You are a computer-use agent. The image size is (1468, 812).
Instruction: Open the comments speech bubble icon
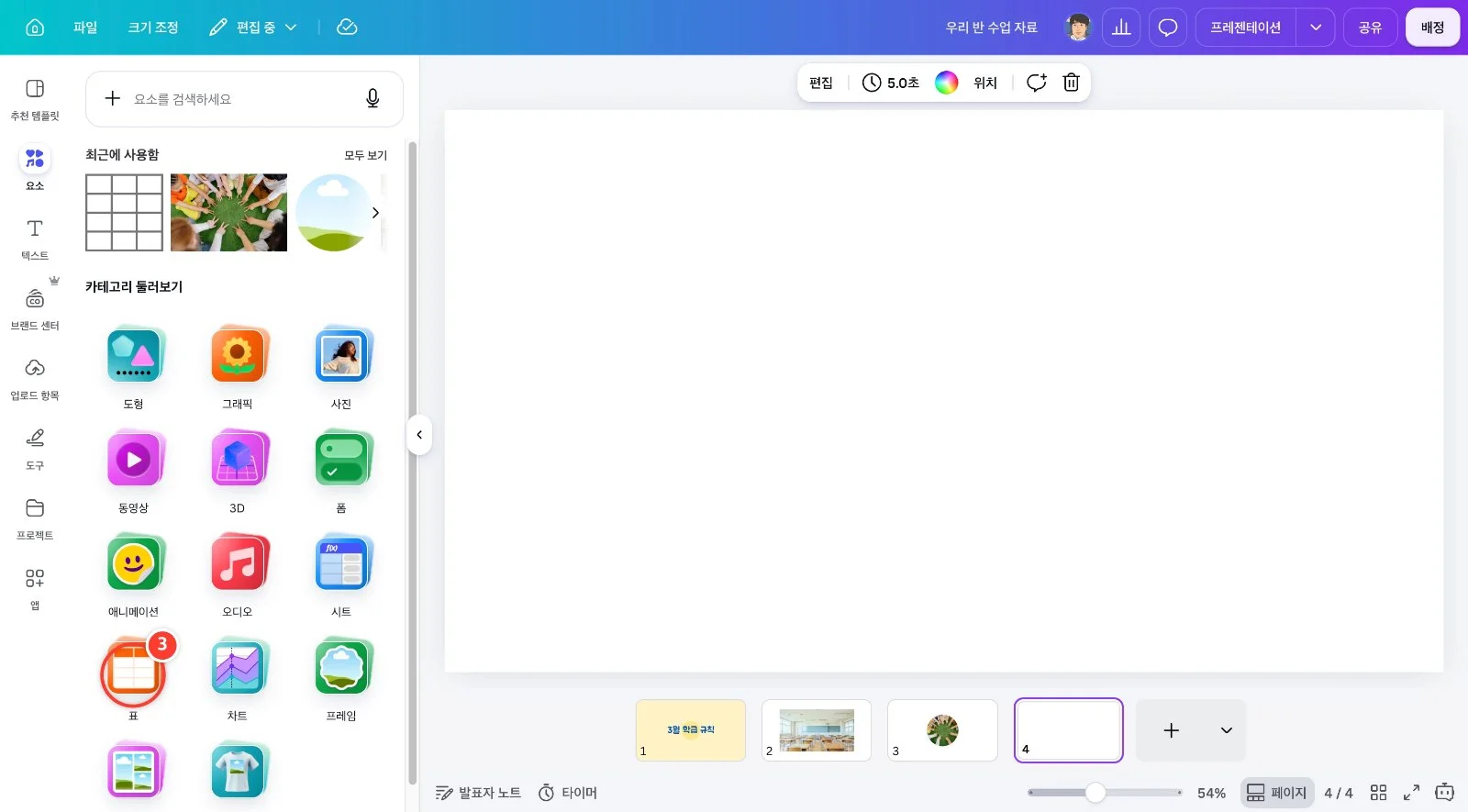click(x=1168, y=28)
